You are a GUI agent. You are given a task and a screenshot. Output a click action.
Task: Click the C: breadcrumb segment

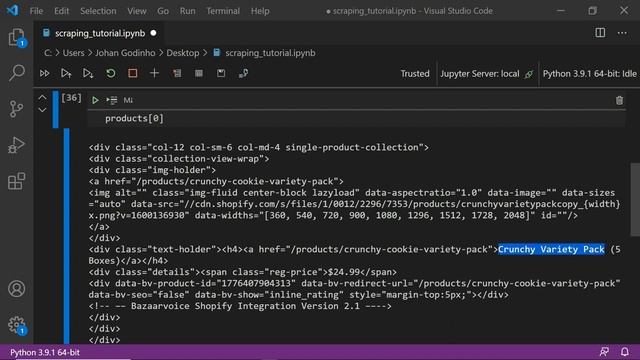[x=48, y=53]
